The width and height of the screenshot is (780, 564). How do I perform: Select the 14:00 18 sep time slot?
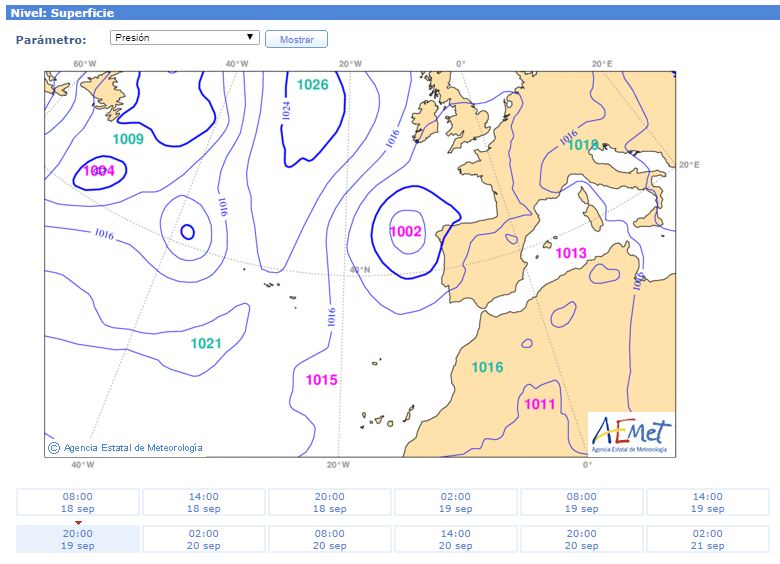coord(203,502)
